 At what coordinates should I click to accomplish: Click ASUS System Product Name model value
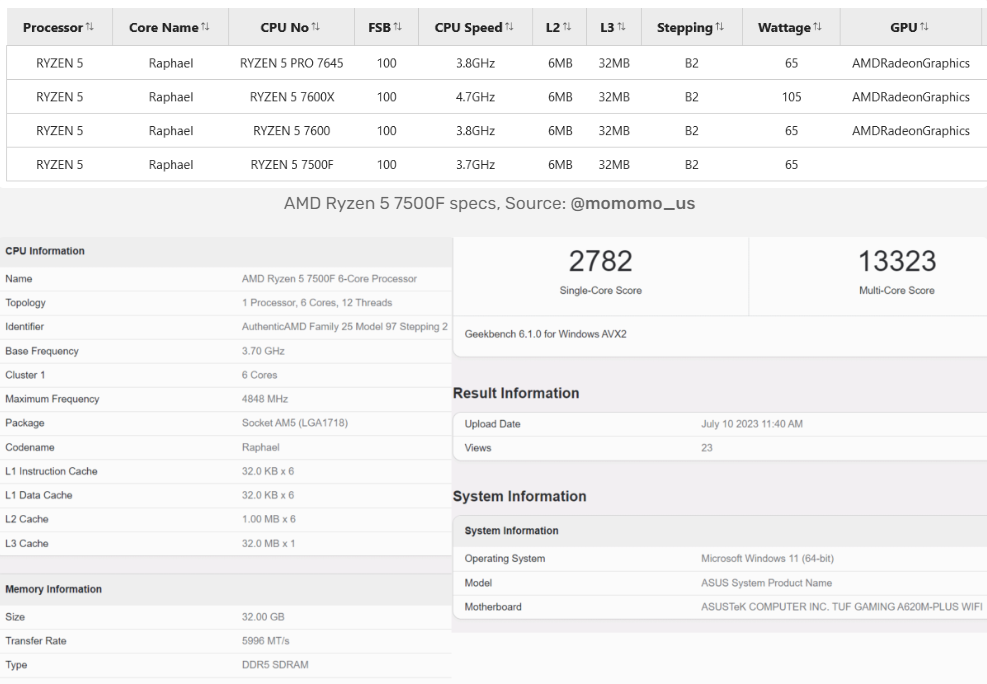point(767,583)
